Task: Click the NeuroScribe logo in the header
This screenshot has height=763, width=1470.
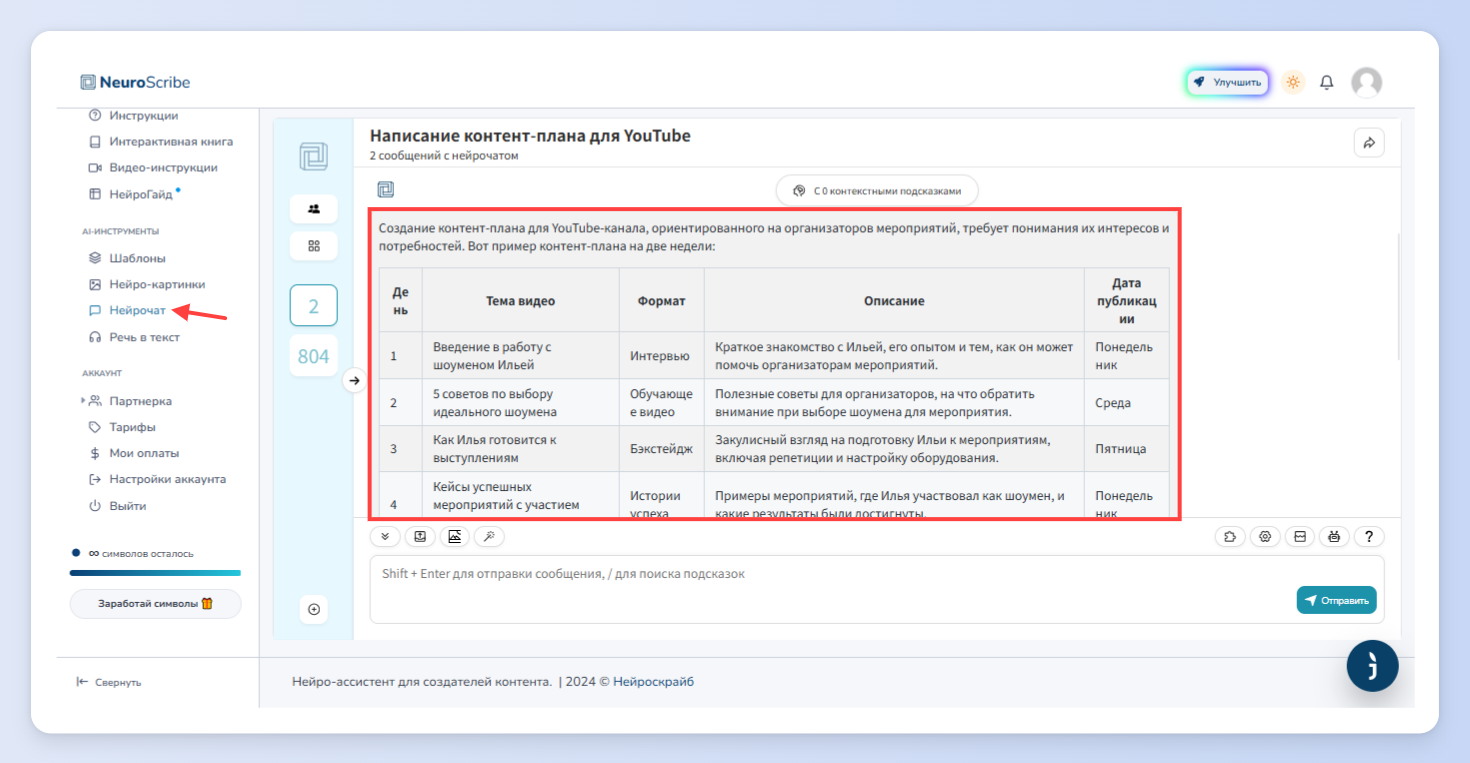Action: point(135,82)
